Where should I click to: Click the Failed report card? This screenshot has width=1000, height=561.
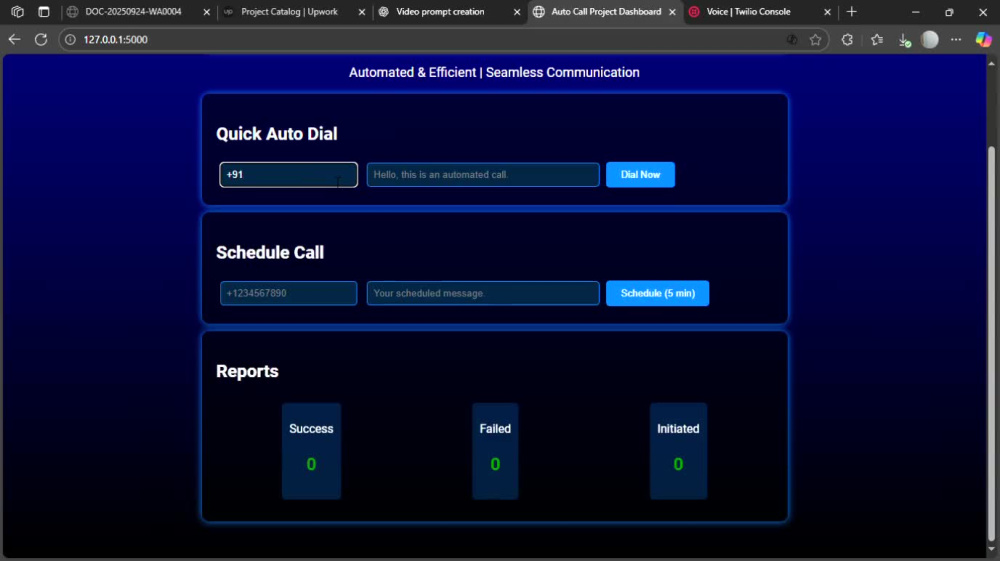pyautogui.click(x=495, y=451)
